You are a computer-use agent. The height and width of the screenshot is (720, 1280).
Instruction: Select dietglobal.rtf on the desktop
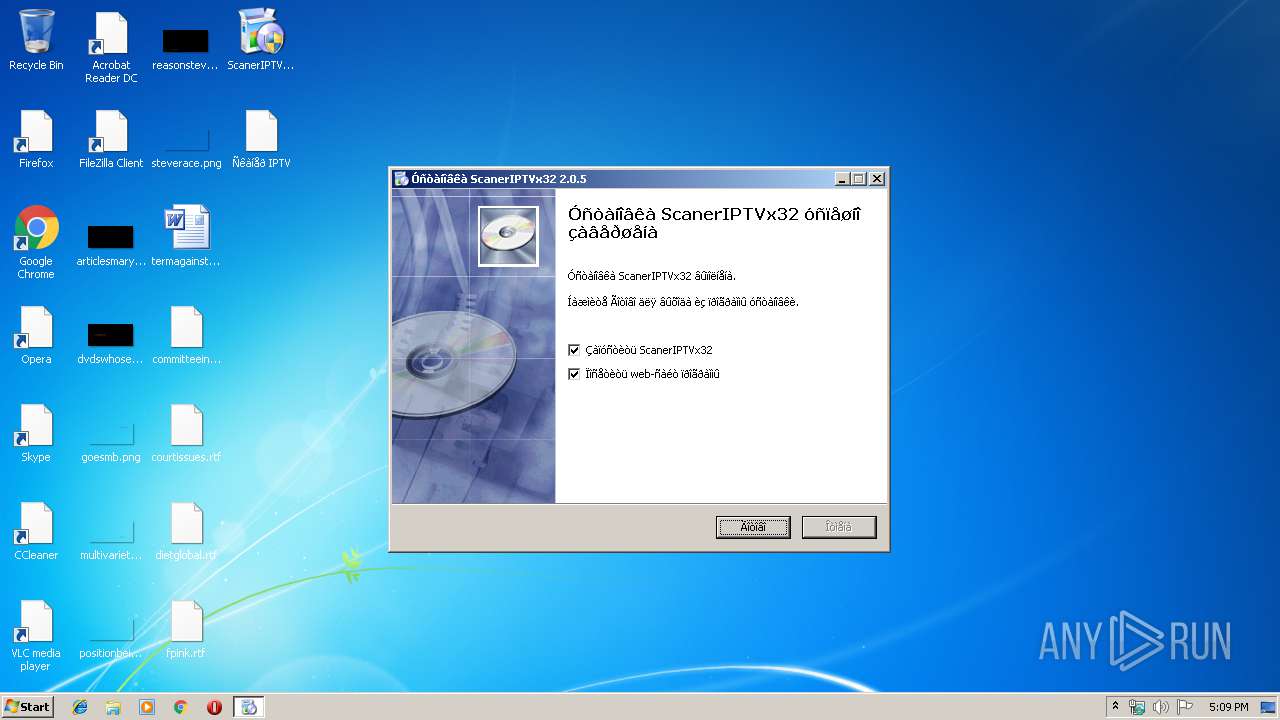point(186,531)
